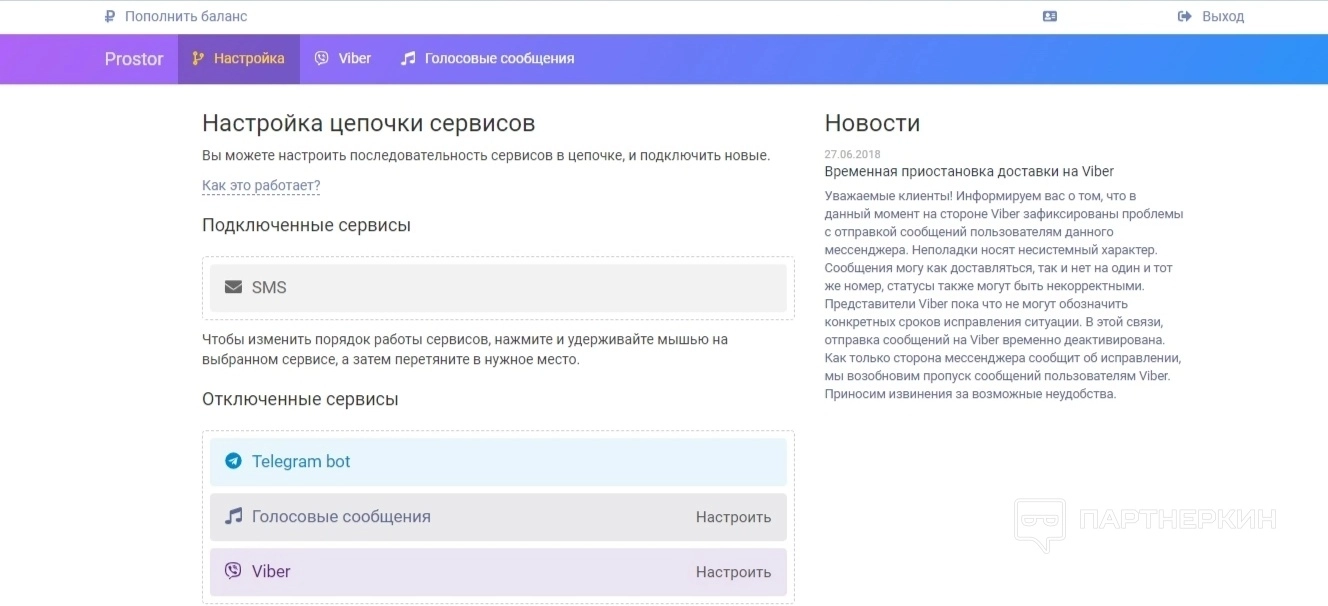Click the Viber icon in navigation bar
This screenshot has height=606, width=1328.
tap(321, 58)
